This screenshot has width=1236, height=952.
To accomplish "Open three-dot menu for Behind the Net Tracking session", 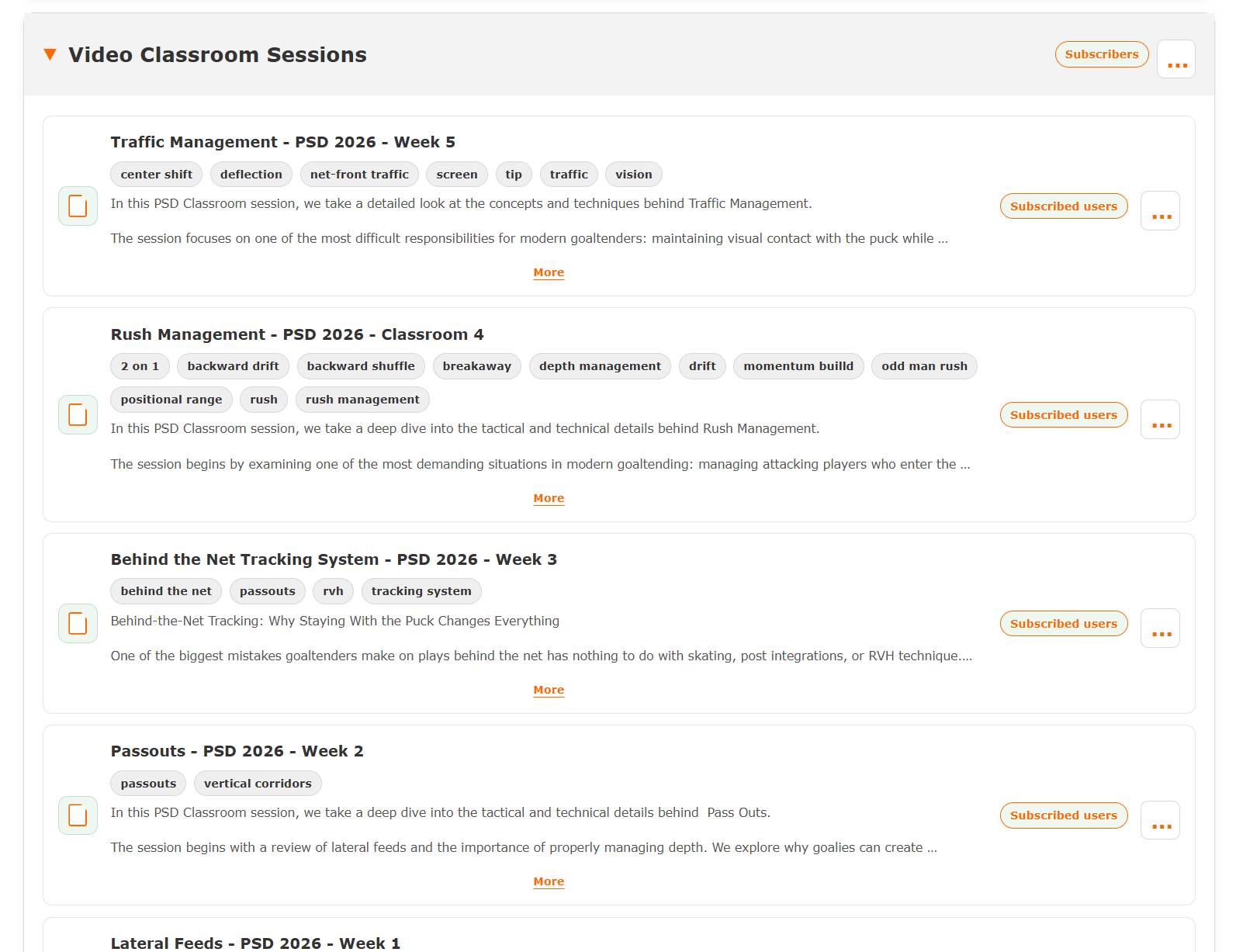I will coord(1160,628).
